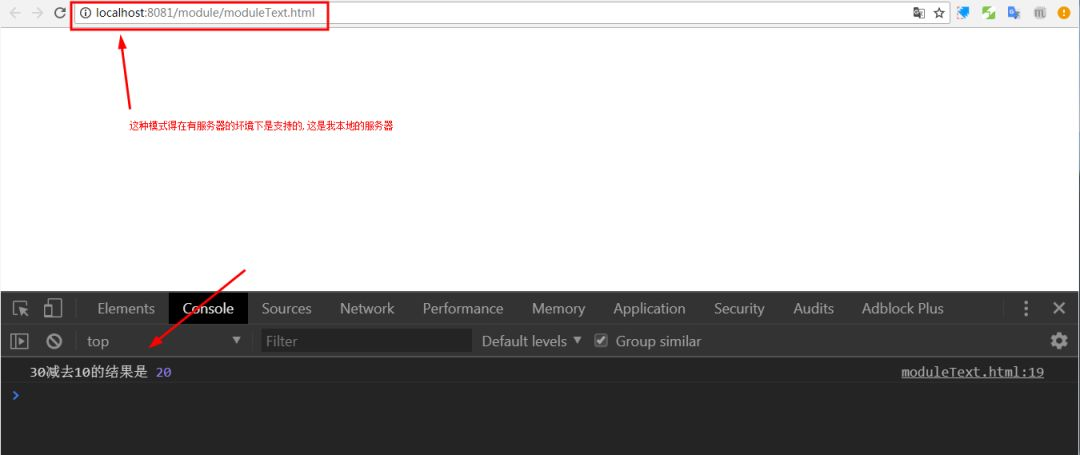Viewport: 1080px width, 455px height.
Task: Bookmark this page with star icon
Action: click(939, 12)
